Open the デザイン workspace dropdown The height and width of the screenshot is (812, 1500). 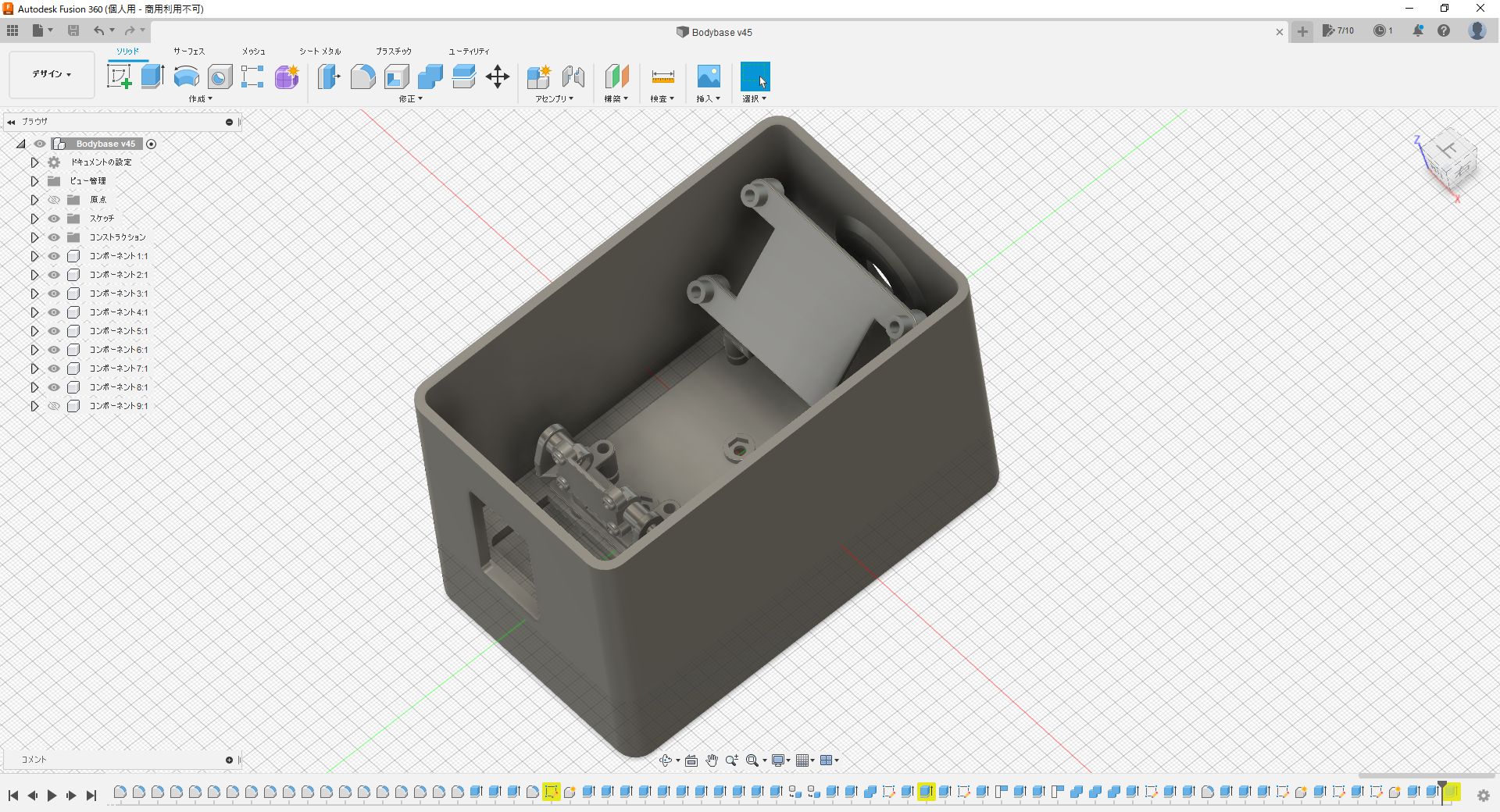[x=52, y=74]
